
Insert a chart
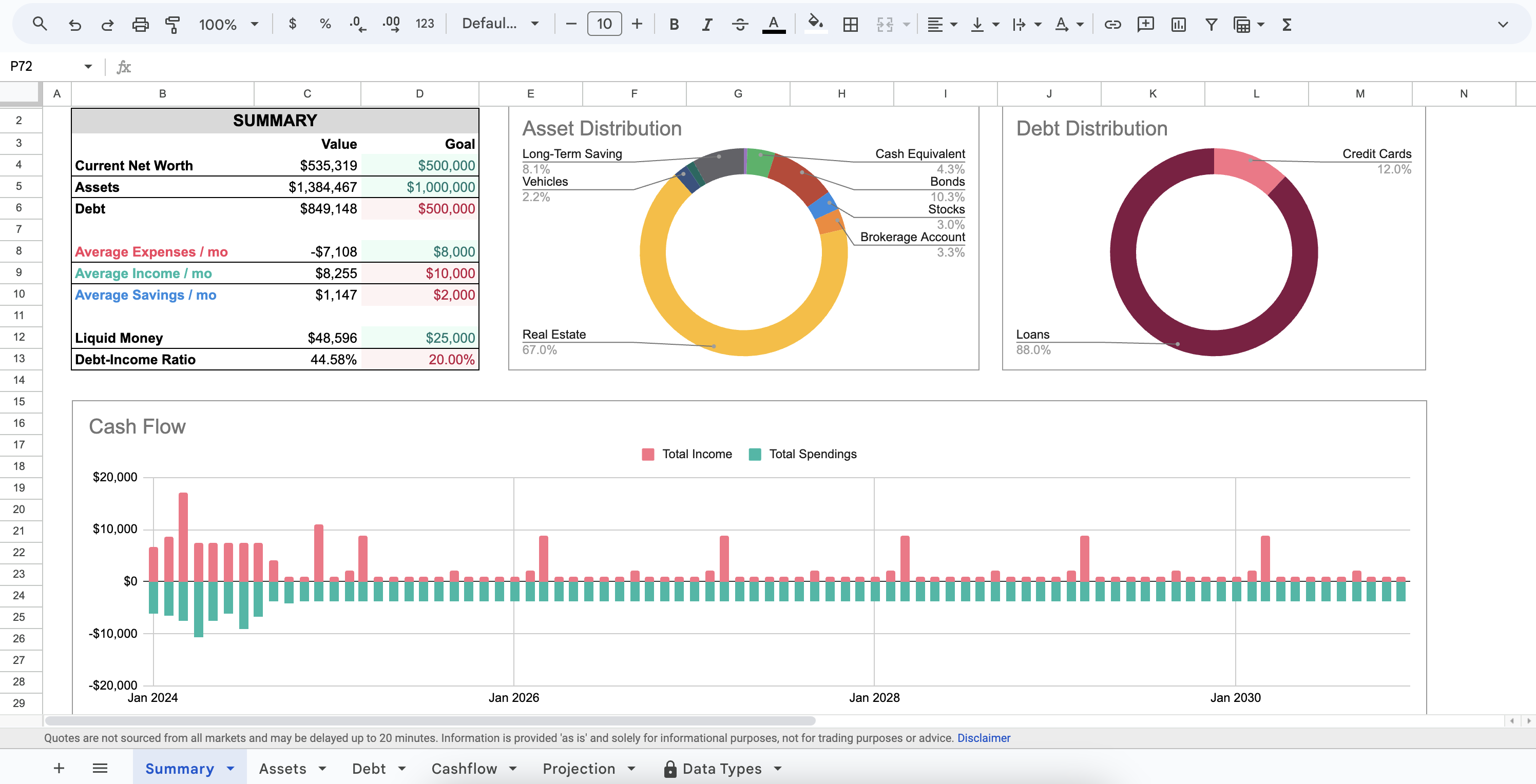(x=1178, y=25)
